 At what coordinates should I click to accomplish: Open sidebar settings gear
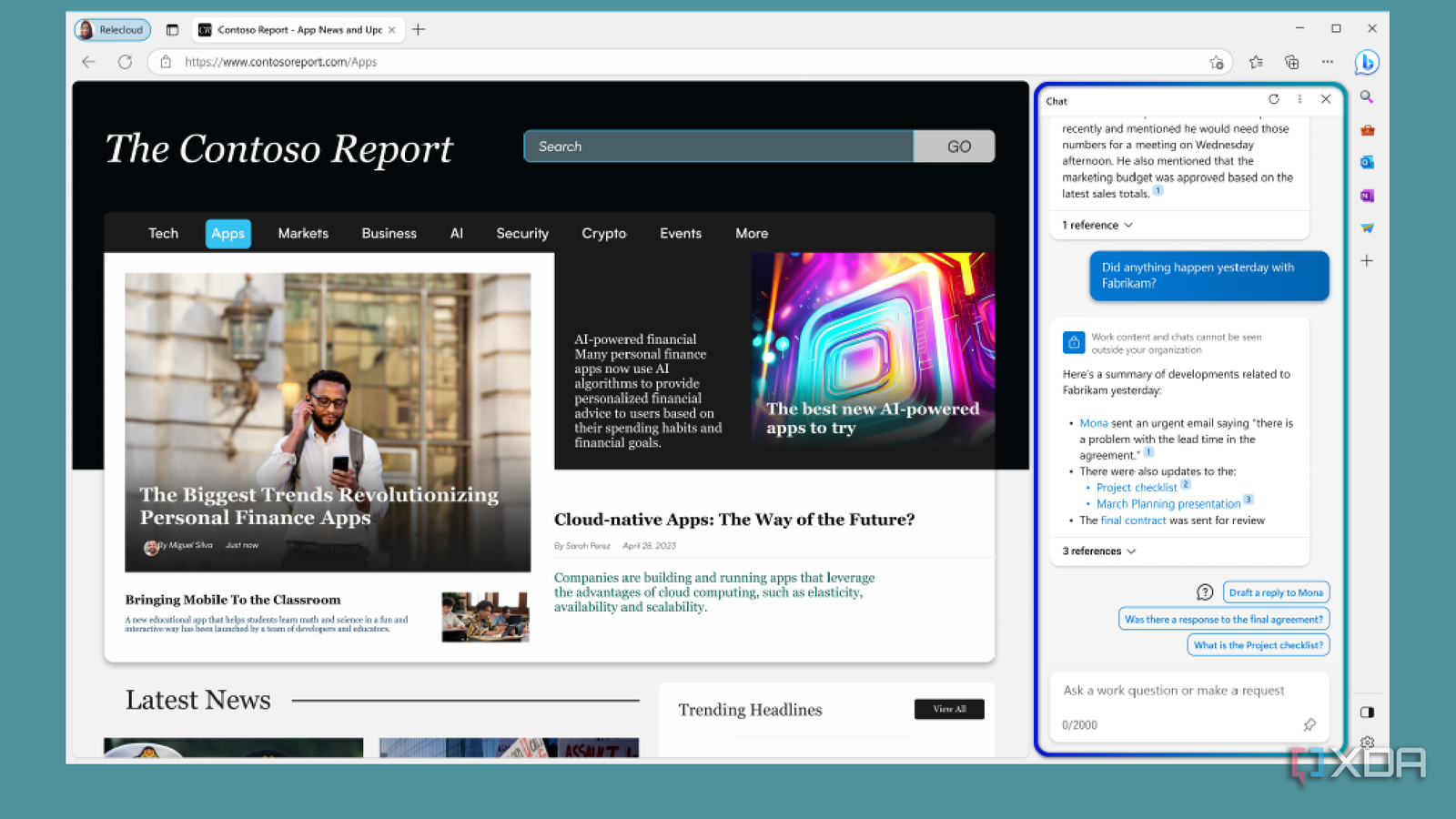[x=1367, y=742]
